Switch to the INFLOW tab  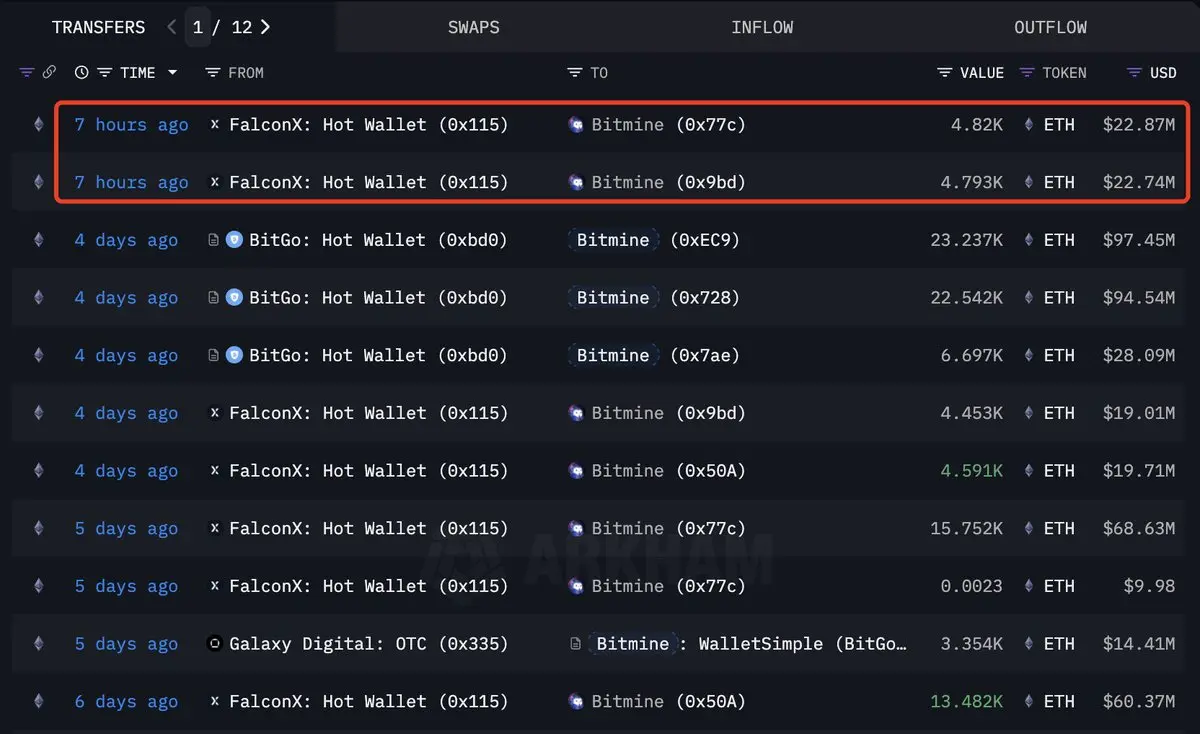pos(762,27)
